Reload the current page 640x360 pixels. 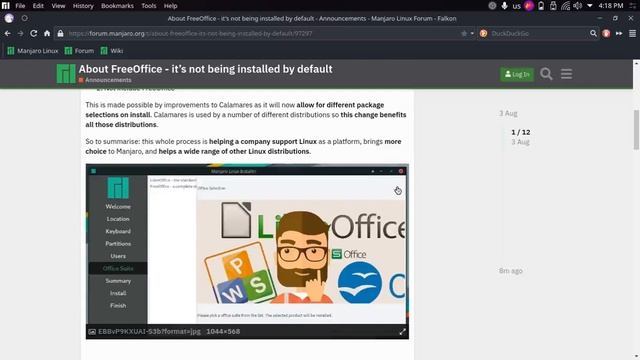pos(33,33)
